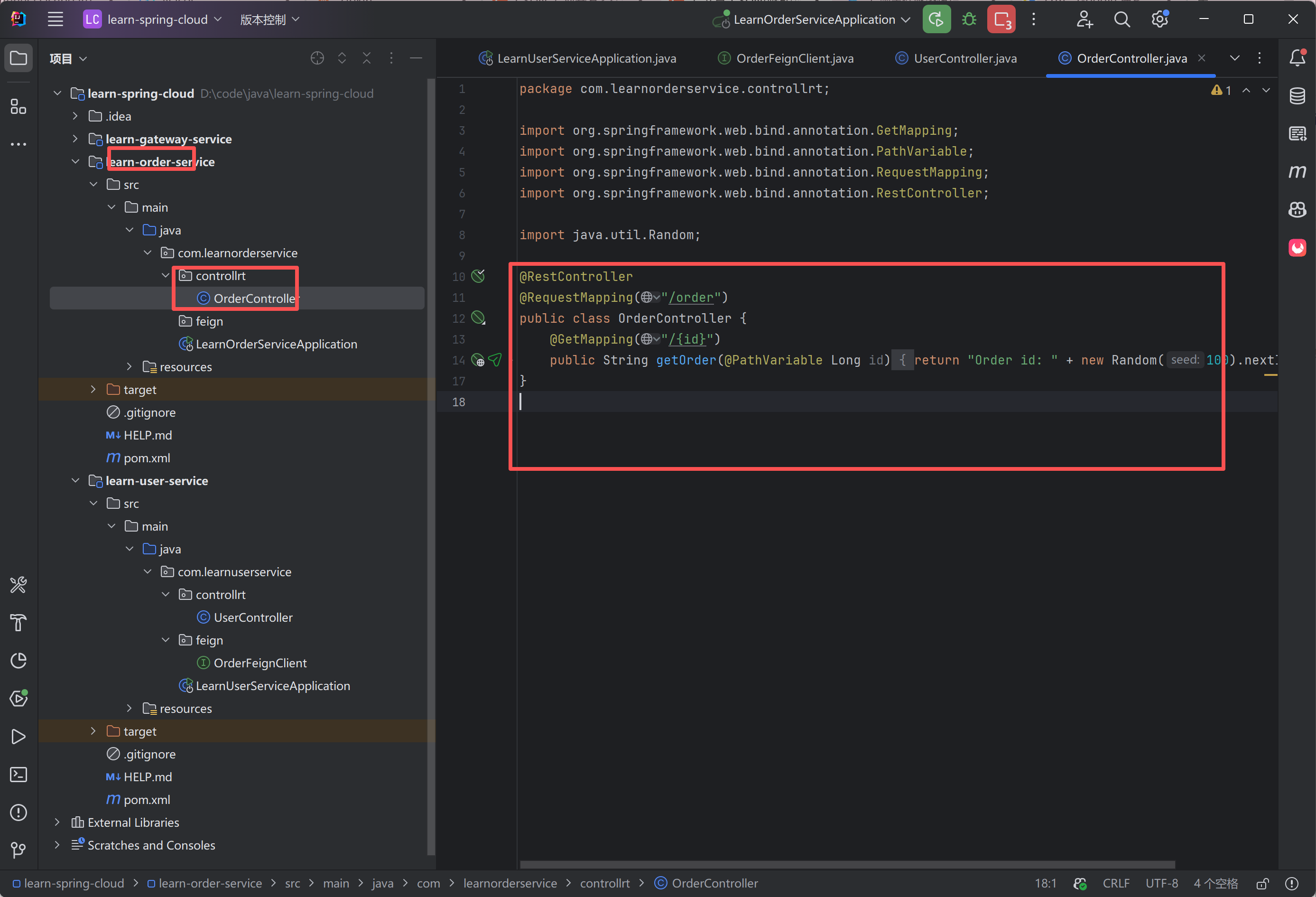Expand the External Libraries node
Screen dimensions: 1316x897
pyautogui.click(x=57, y=822)
